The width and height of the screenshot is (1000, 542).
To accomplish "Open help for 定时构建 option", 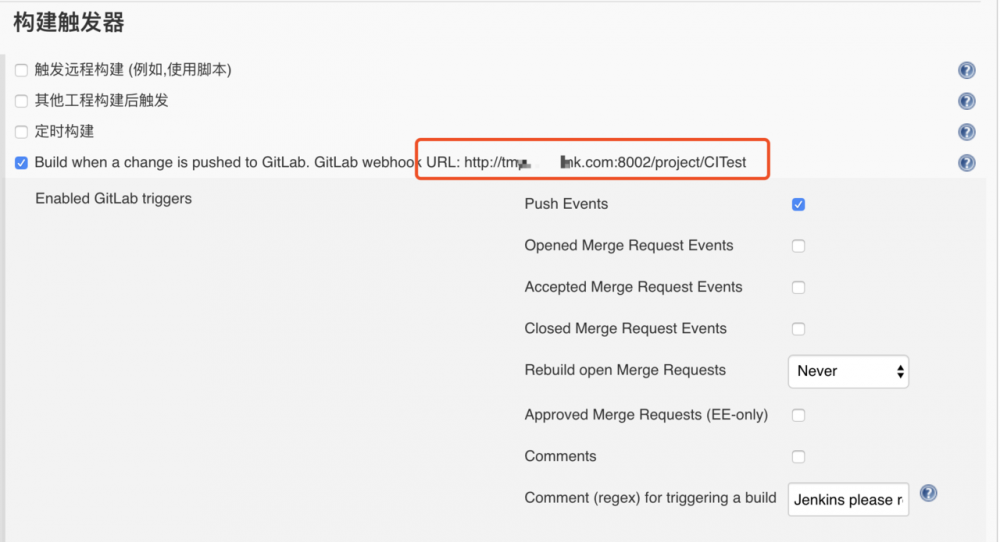I will click(x=966, y=132).
